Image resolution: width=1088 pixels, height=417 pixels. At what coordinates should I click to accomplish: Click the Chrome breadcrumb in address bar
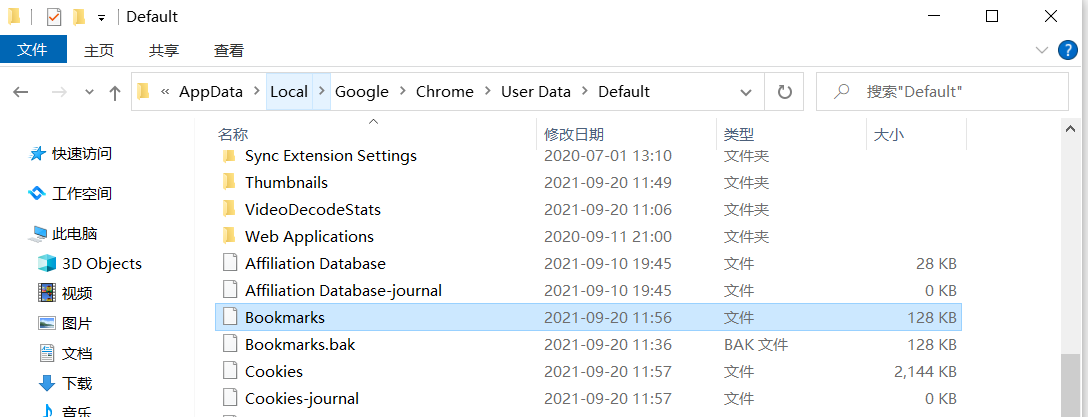point(445,92)
